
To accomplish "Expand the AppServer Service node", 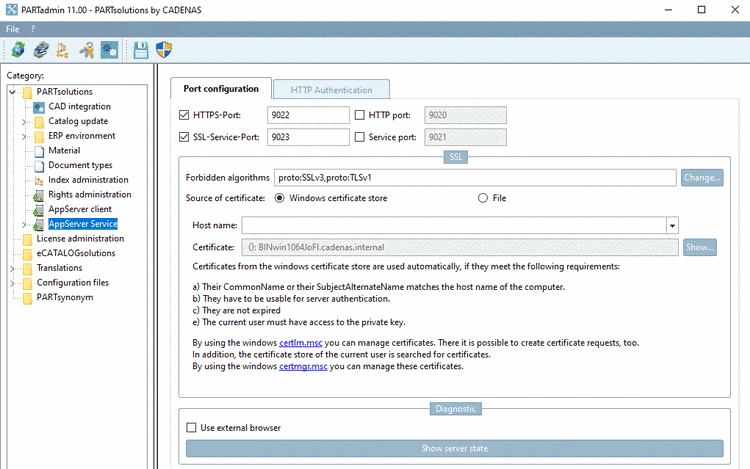I will [24, 224].
